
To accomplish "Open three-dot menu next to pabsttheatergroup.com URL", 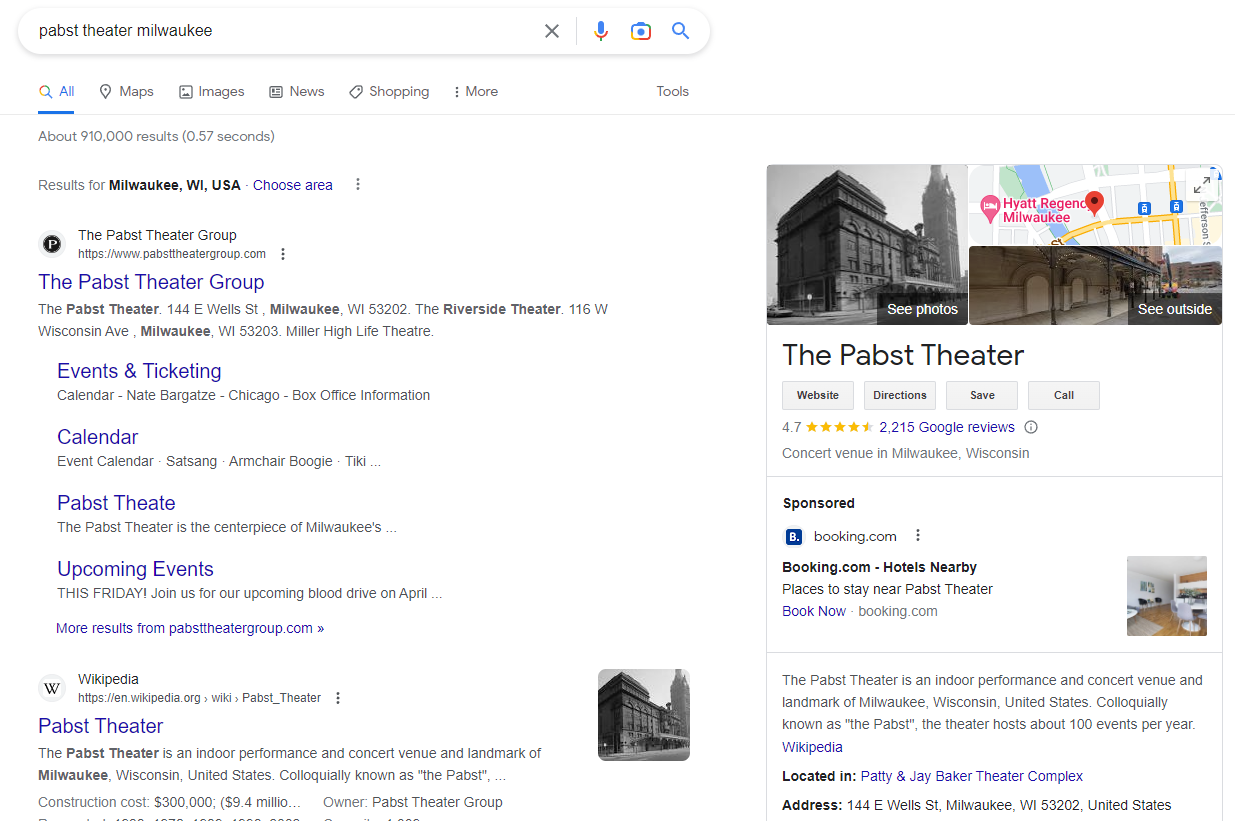I will click(x=283, y=254).
